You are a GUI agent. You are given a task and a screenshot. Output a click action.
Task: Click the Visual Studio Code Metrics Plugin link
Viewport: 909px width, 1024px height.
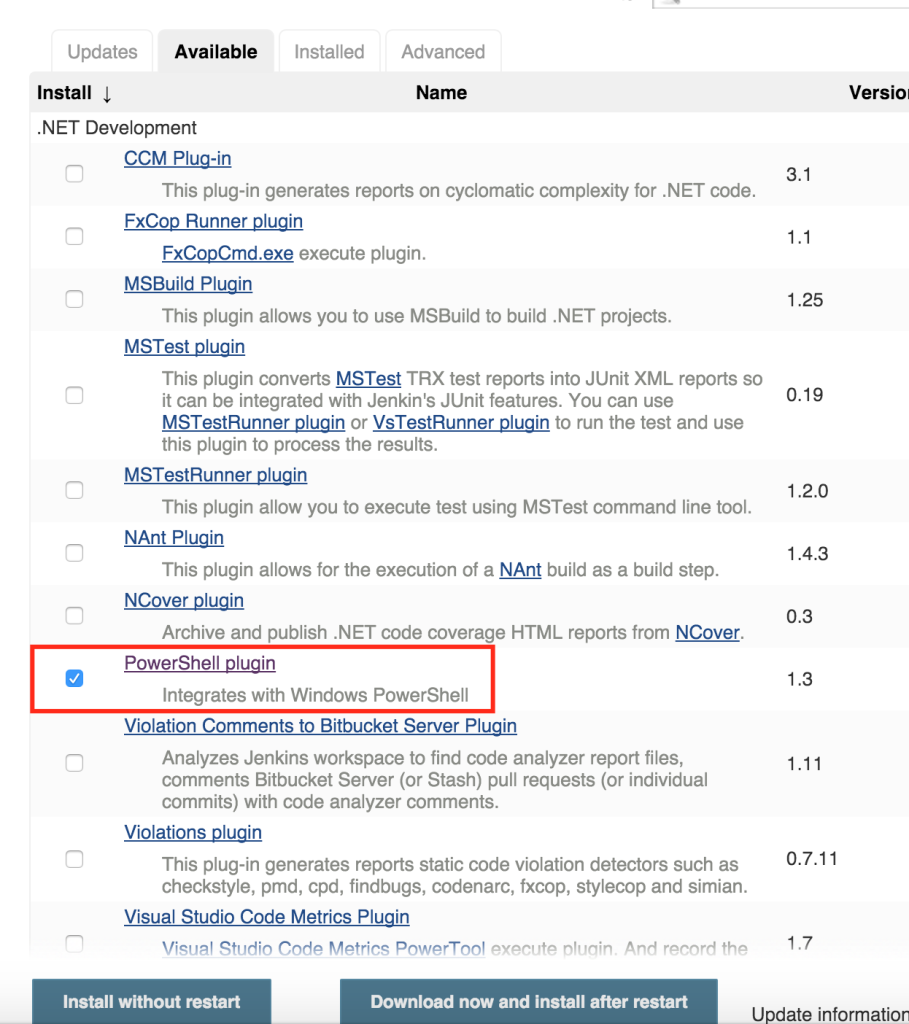pos(267,917)
